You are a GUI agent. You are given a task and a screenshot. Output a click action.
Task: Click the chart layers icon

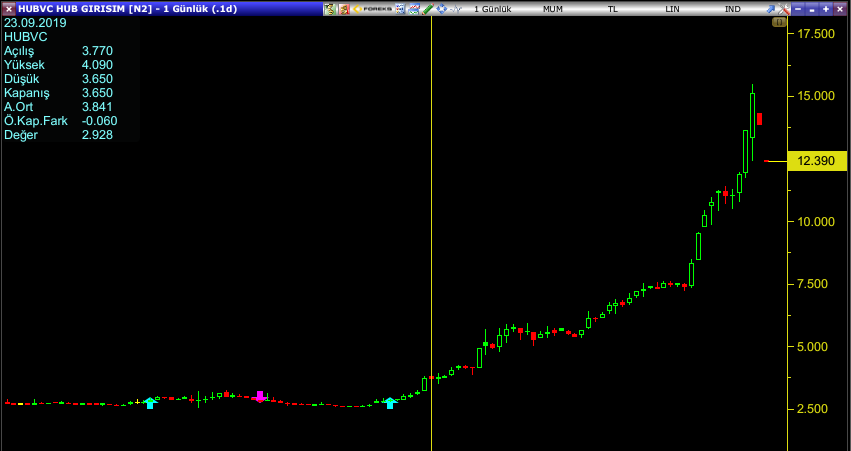tap(414, 9)
